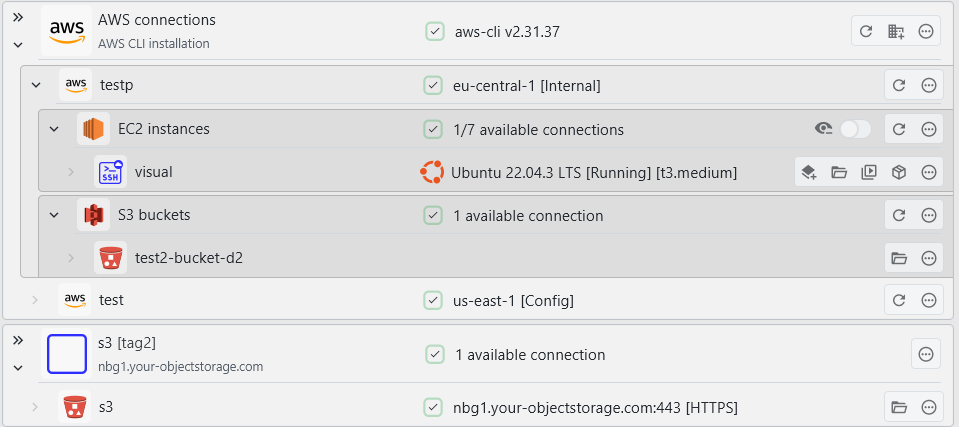The height and width of the screenshot is (427, 959).
Task: Click the add-grid icon for AWS connections
Action: (x=897, y=32)
